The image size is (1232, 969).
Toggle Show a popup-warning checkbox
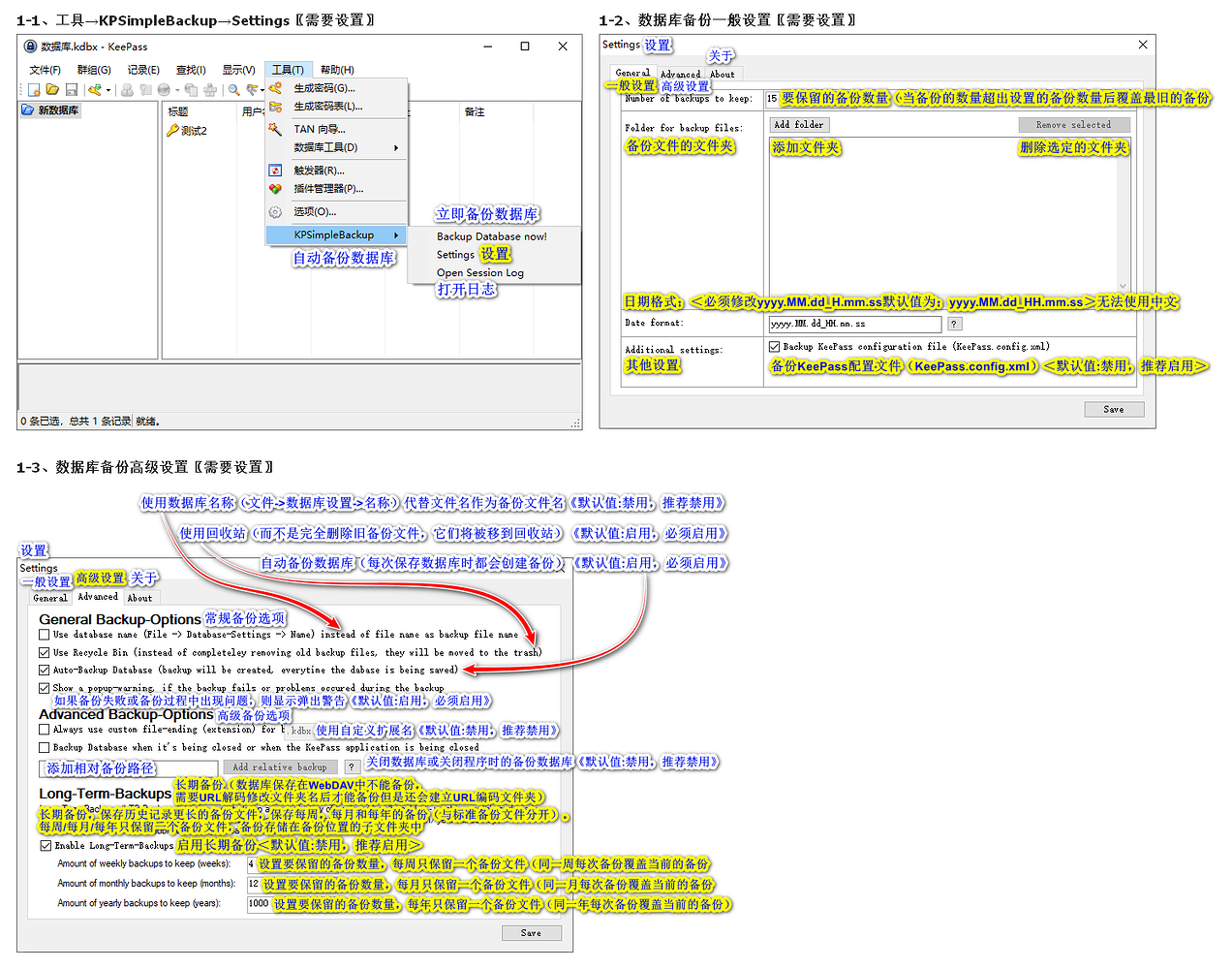pos(44,688)
